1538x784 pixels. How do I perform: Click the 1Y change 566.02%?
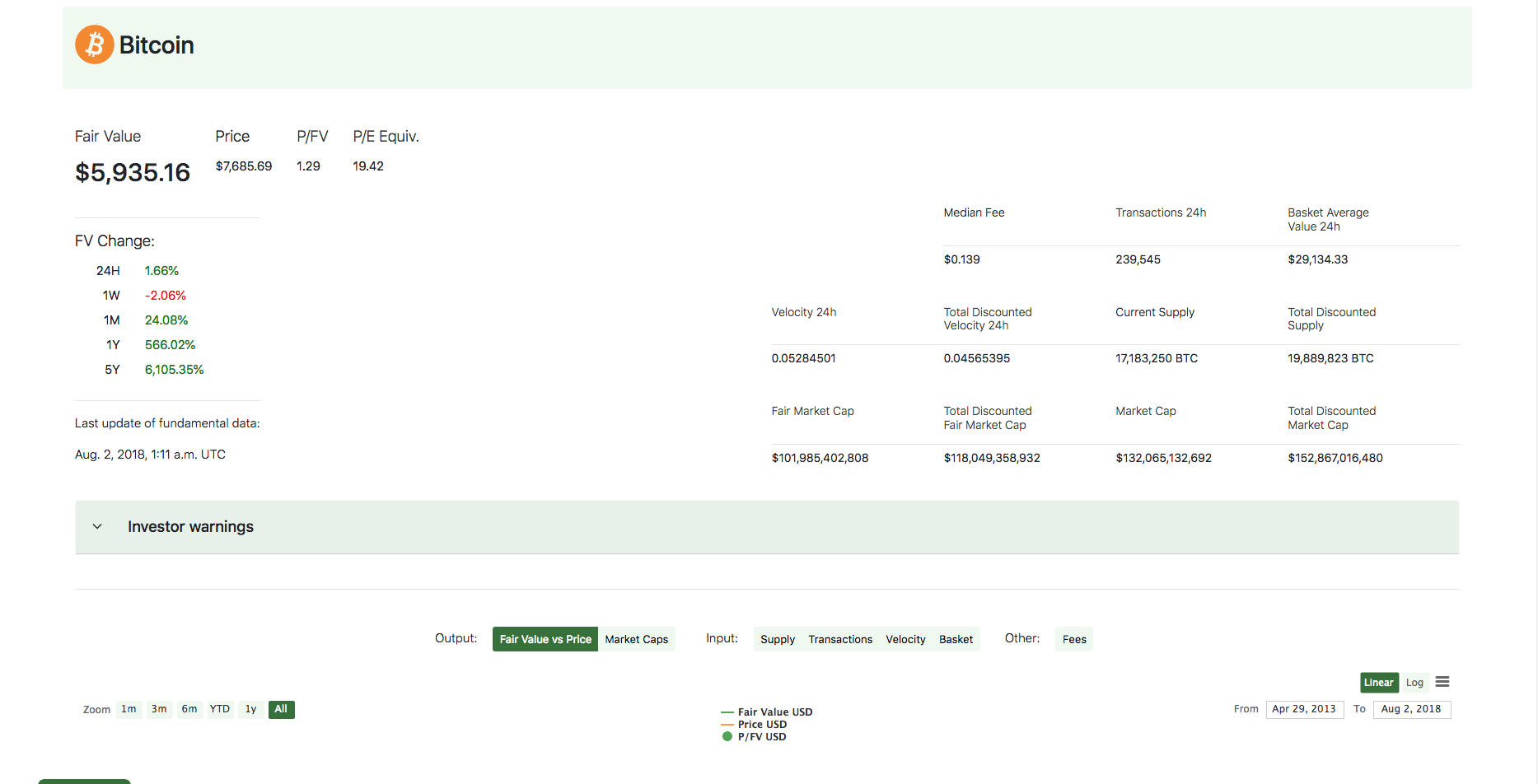171,345
